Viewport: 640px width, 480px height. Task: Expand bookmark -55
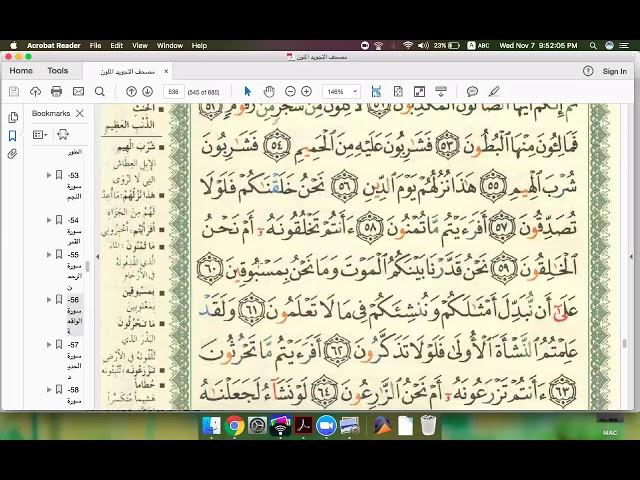click(x=49, y=255)
